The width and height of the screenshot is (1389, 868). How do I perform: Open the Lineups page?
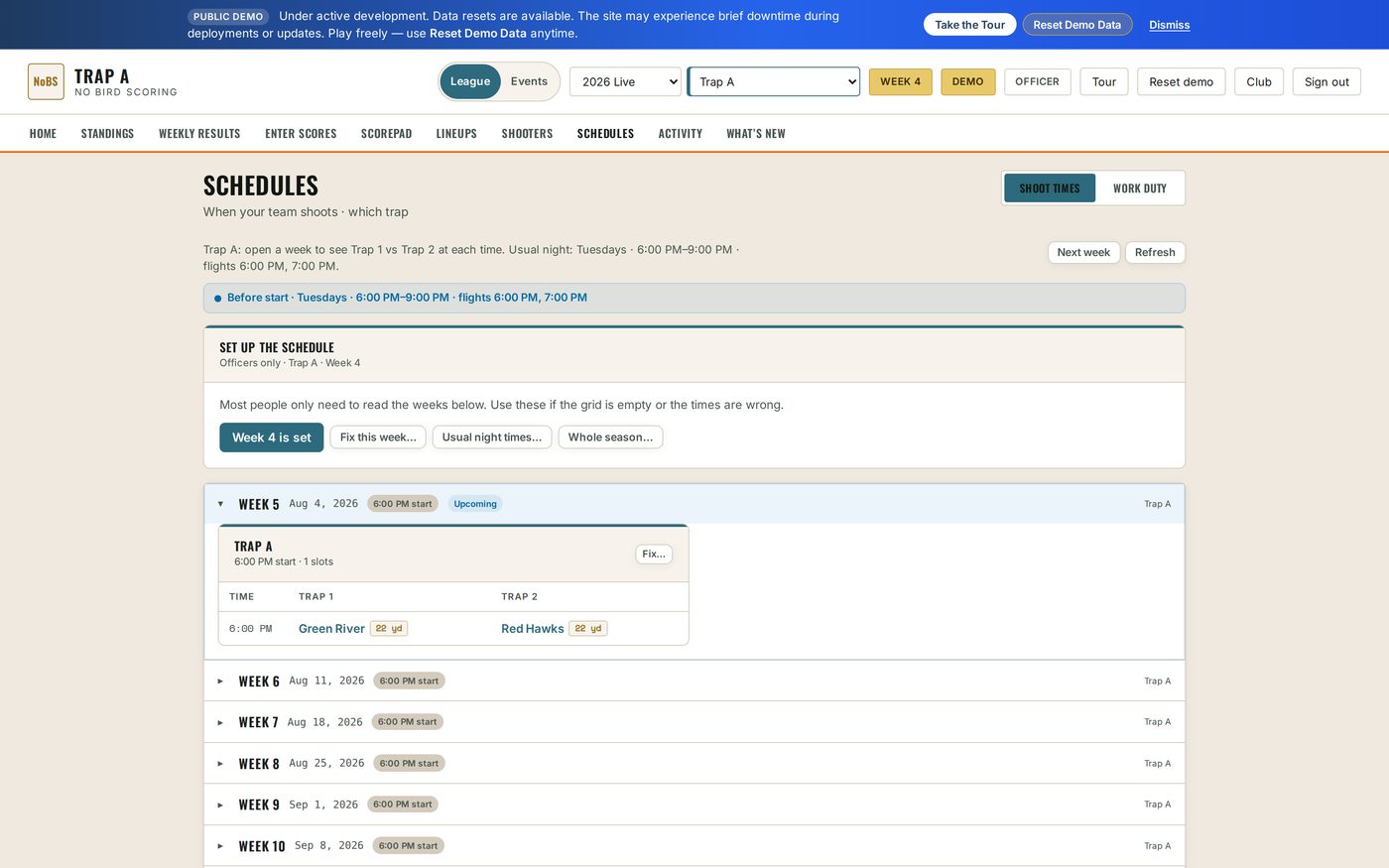(x=456, y=133)
